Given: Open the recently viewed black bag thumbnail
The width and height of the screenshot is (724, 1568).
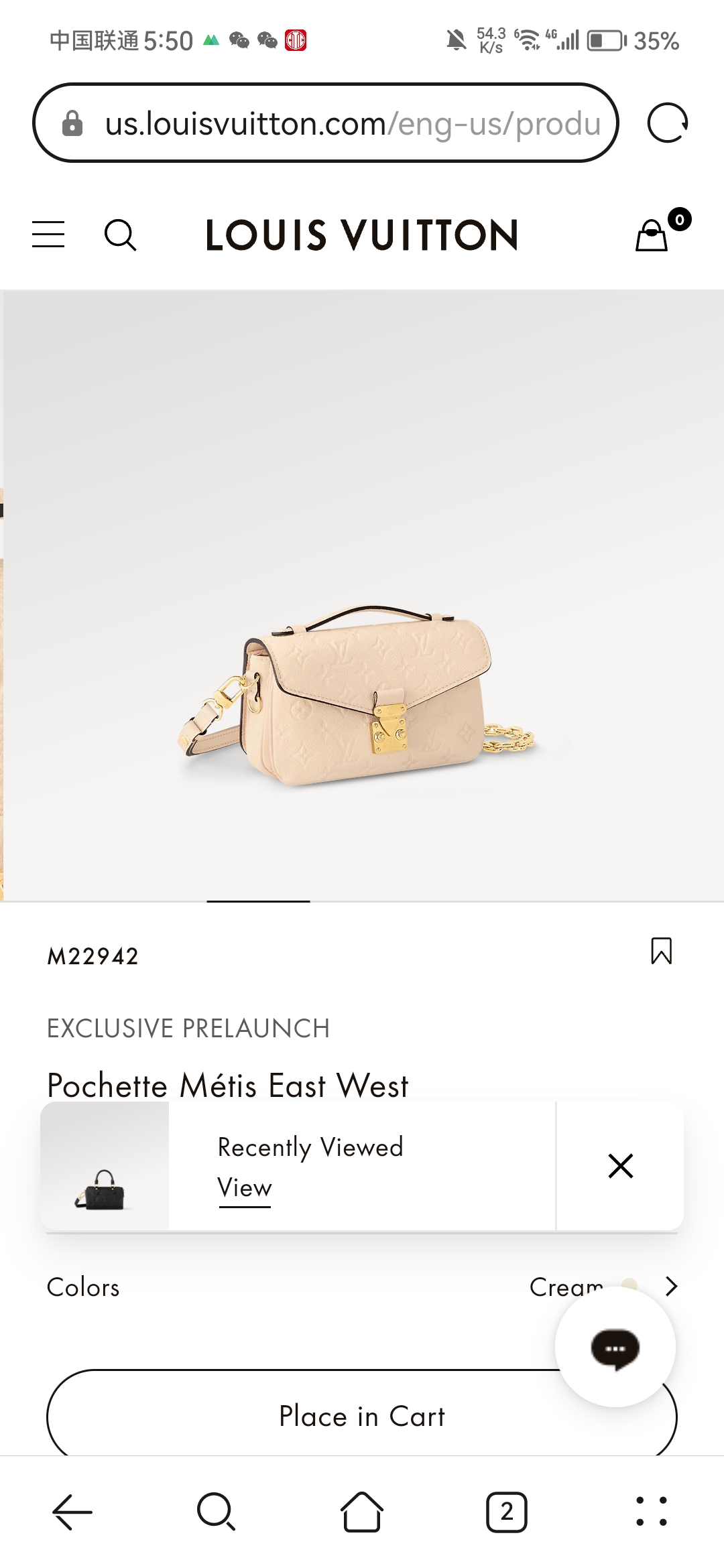Looking at the screenshot, I should pos(105,1166).
